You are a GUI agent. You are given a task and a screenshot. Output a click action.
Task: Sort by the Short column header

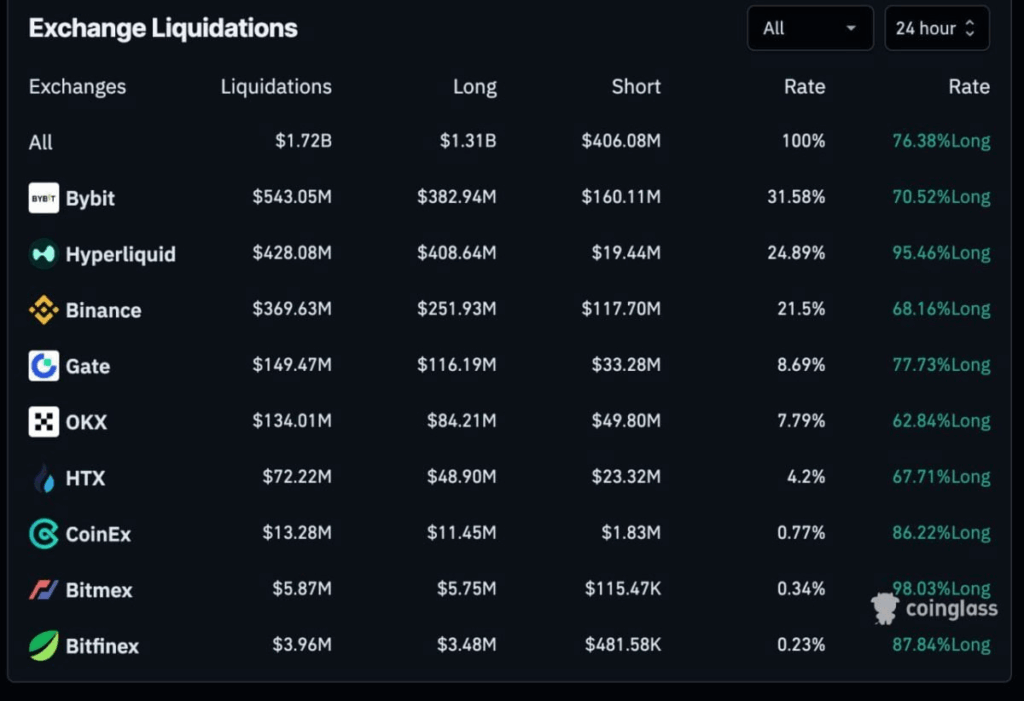pos(636,87)
